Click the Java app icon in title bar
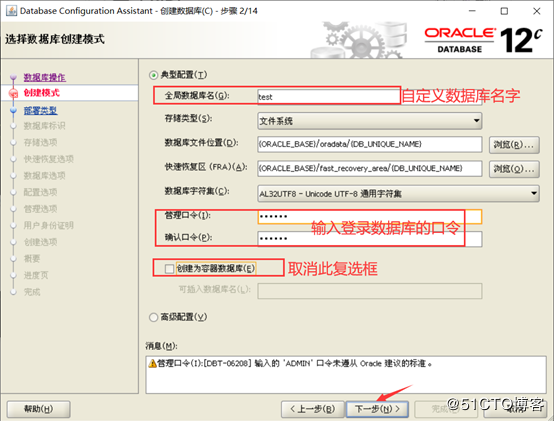554x421 pixels. point(11,11)
